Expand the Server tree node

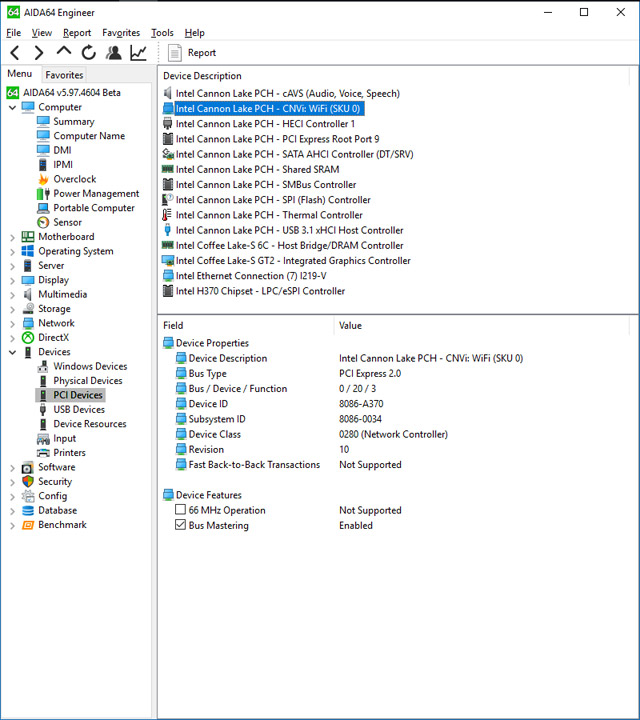(x=12, y=266)
